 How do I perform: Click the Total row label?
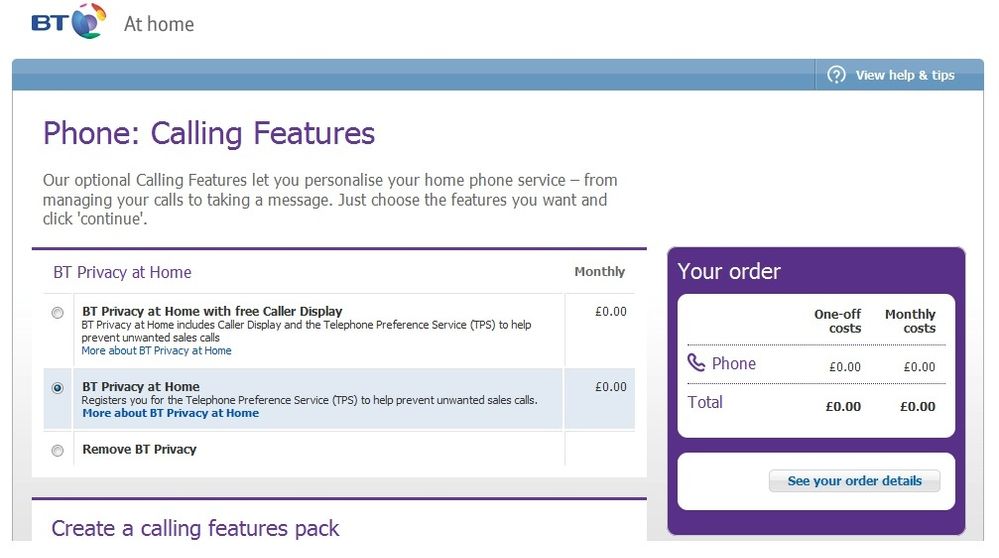tap(705, 403)
